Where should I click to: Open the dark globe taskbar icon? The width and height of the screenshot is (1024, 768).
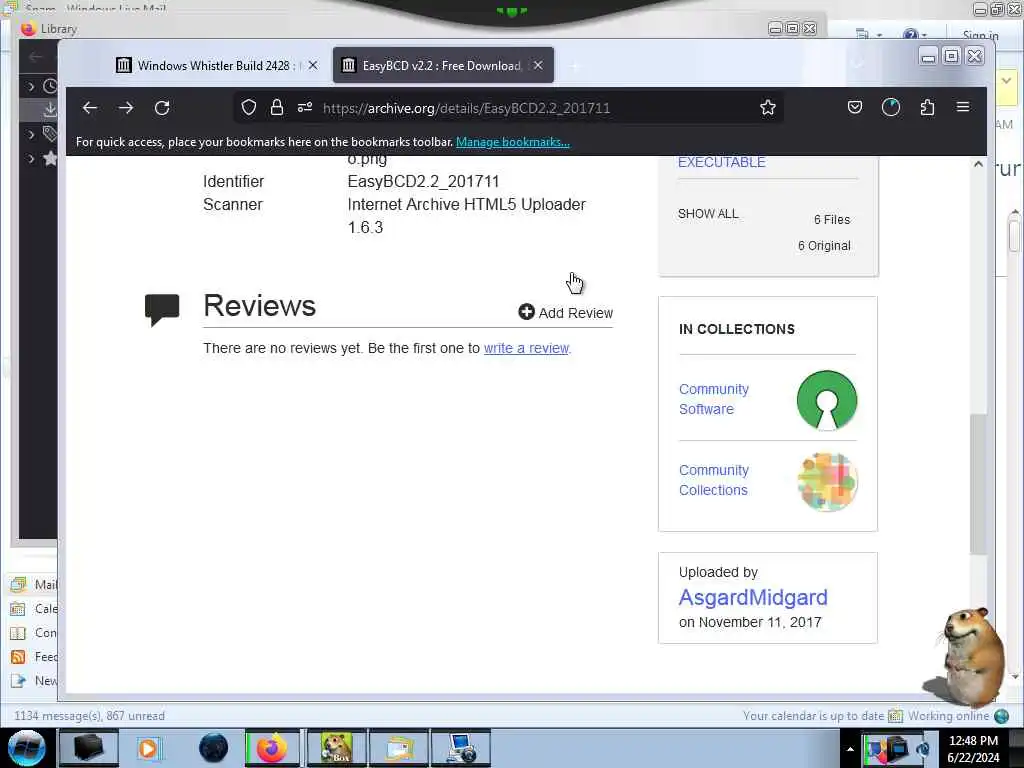point(214,748)
